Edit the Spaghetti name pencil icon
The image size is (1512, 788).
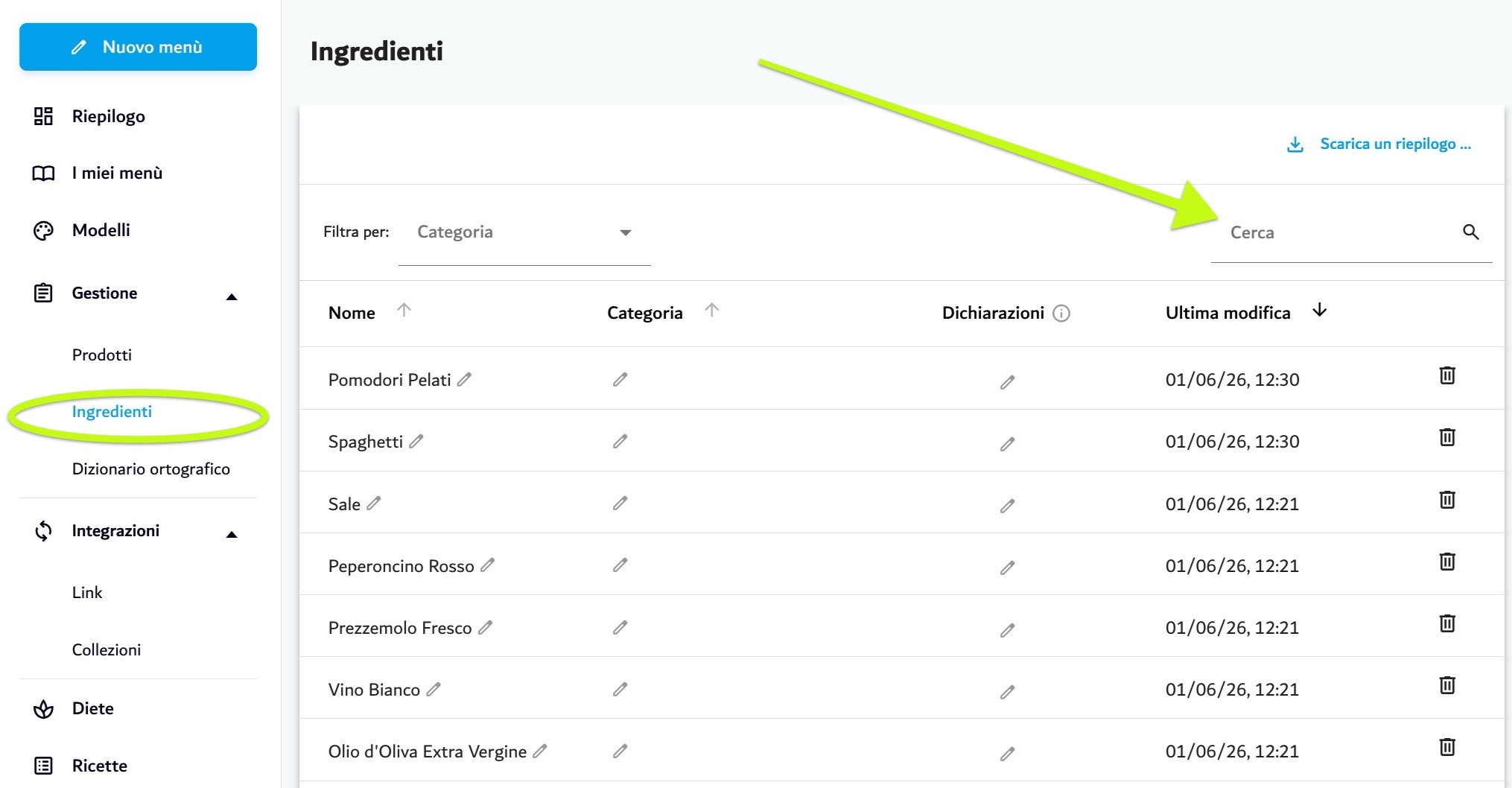pos(416,441)
